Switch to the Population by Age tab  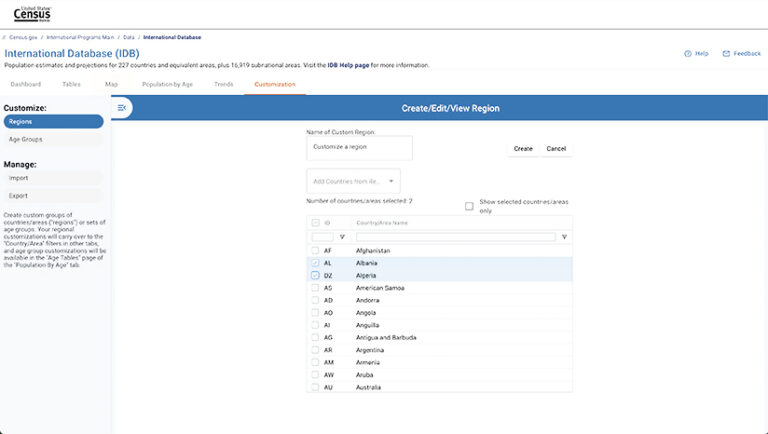coord(167,84)
